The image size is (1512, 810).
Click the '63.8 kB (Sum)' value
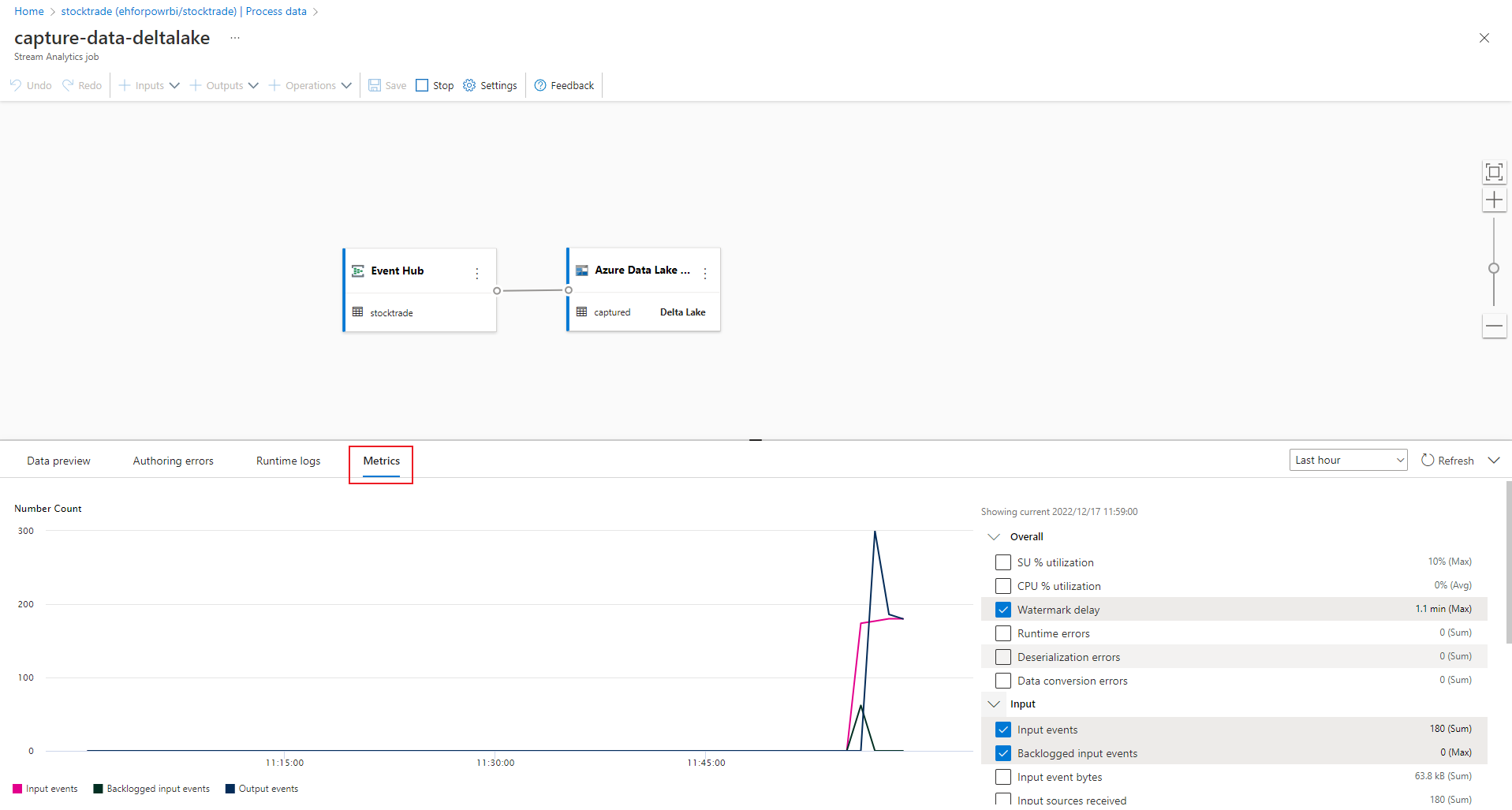[x=1443, y=776]
